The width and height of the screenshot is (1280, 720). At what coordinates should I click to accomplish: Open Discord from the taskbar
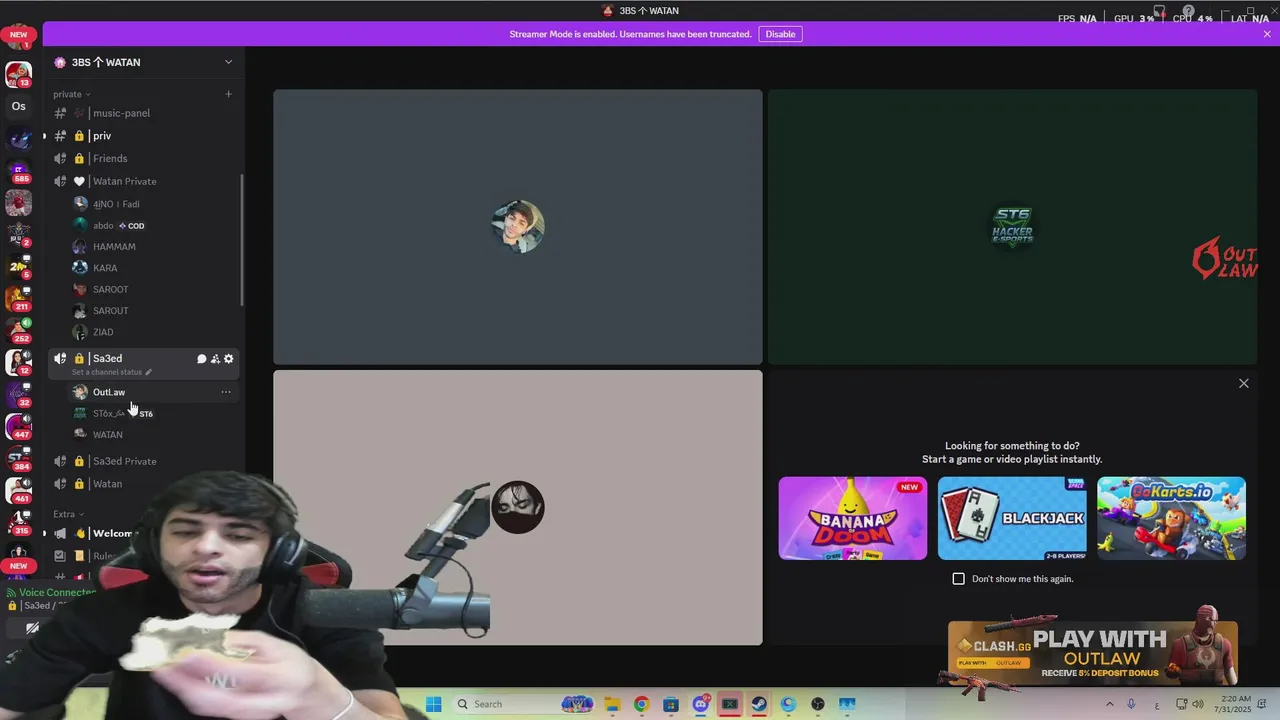(700, 704)
